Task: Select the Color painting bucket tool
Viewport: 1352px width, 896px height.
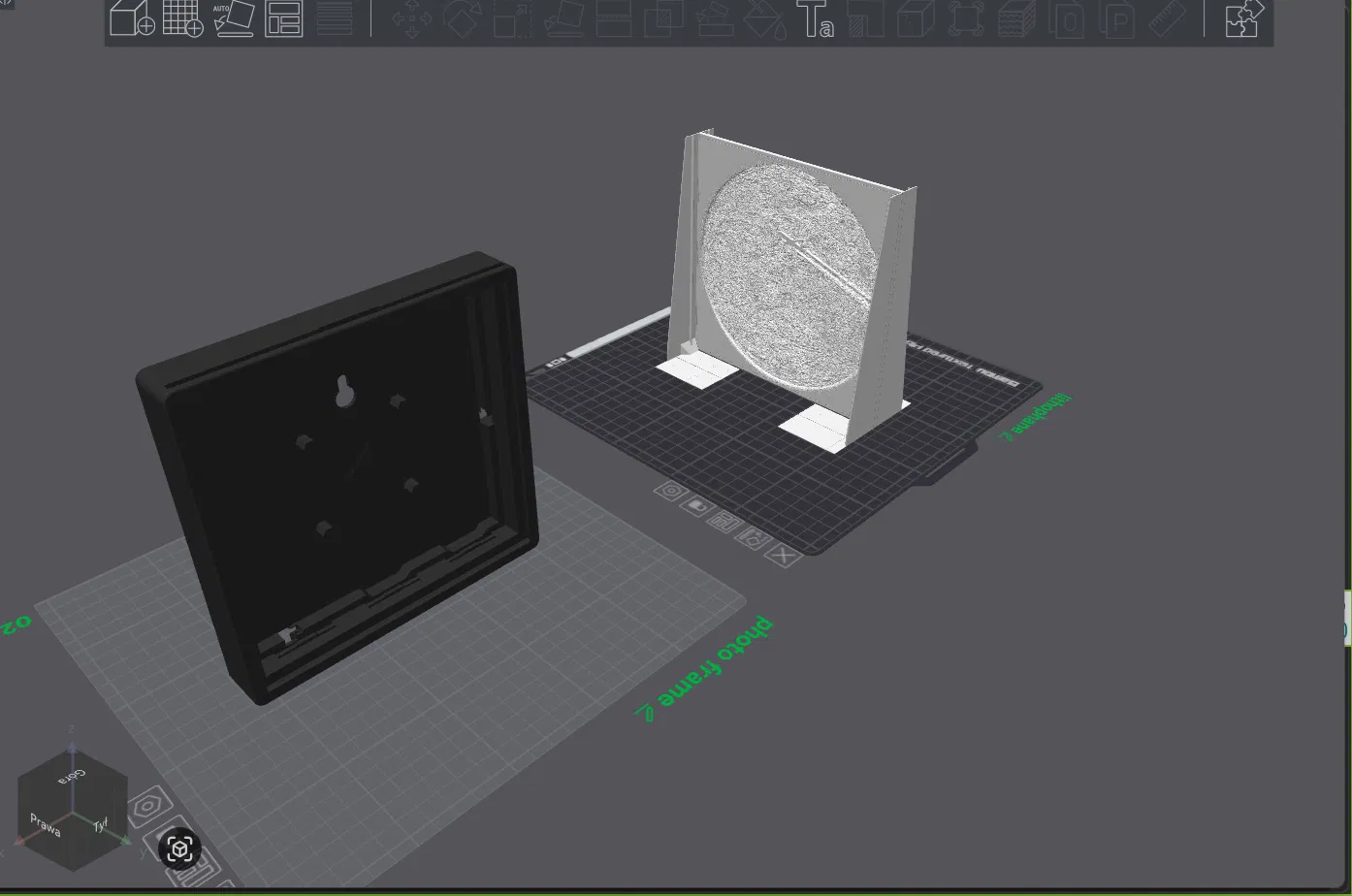Action: click(765, 17)
